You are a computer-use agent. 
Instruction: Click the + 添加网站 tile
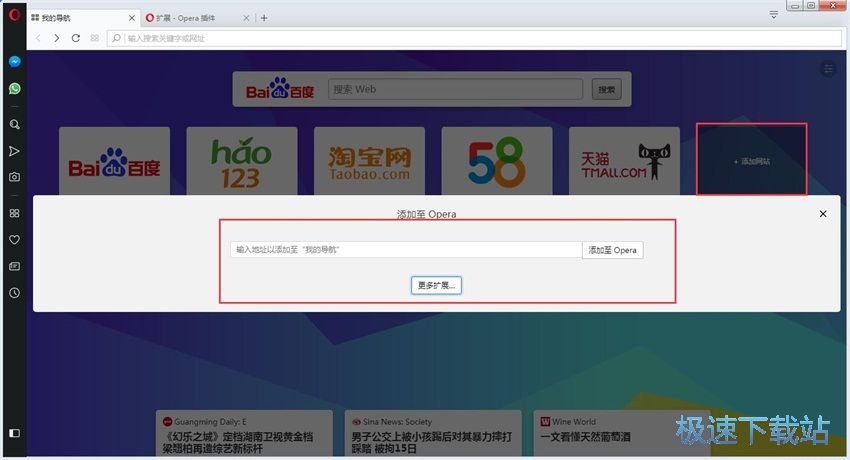[x=752, y=159]
